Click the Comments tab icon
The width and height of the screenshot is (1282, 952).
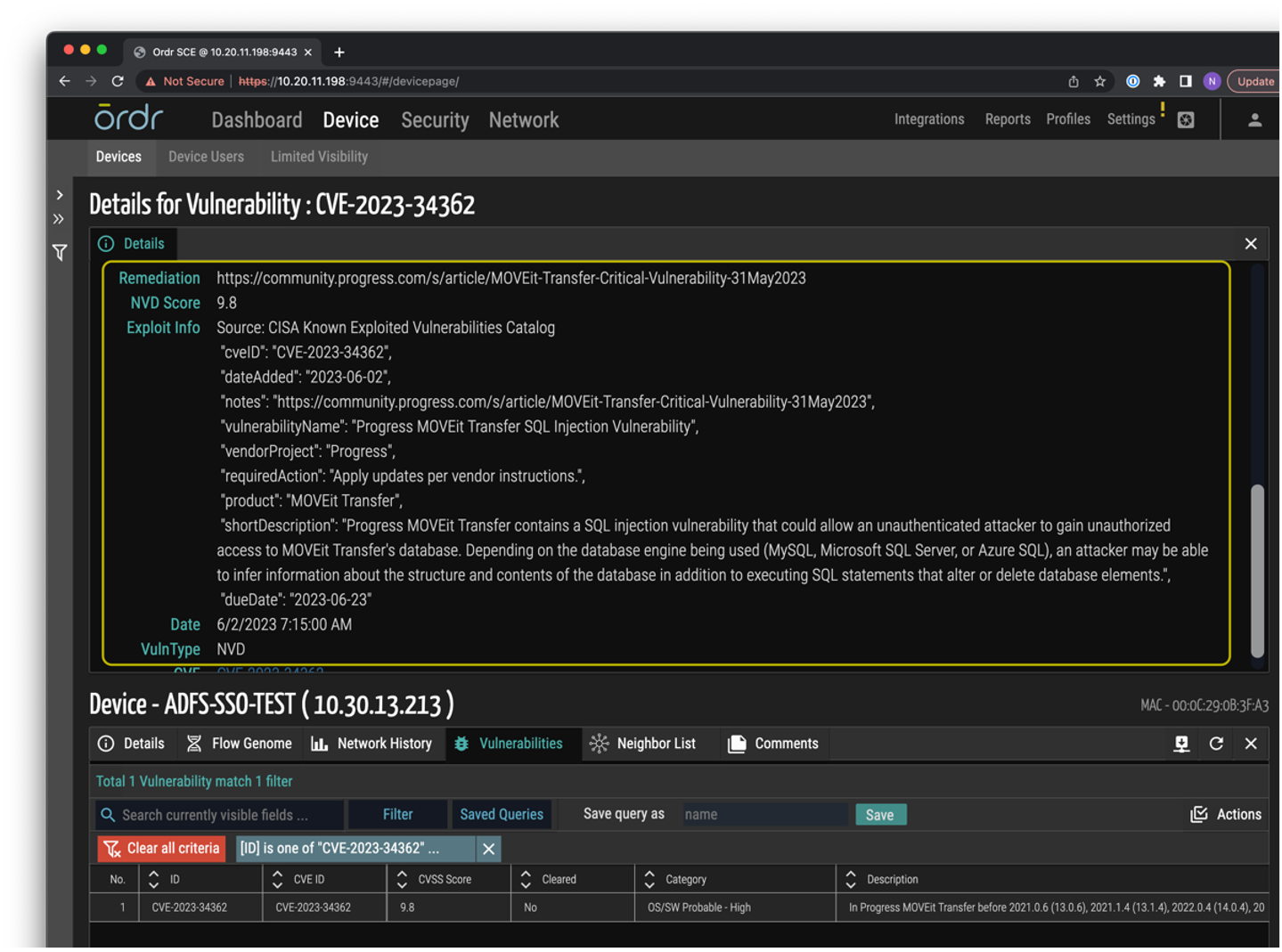(738, 744)
